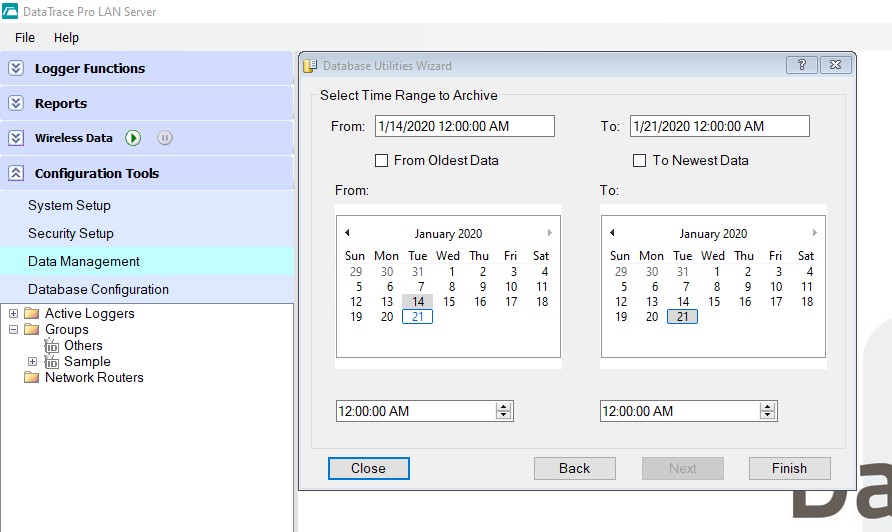Screen dimensions: 892x532
Task: Select January 18 in To calendar
Action: coord(807,302)
